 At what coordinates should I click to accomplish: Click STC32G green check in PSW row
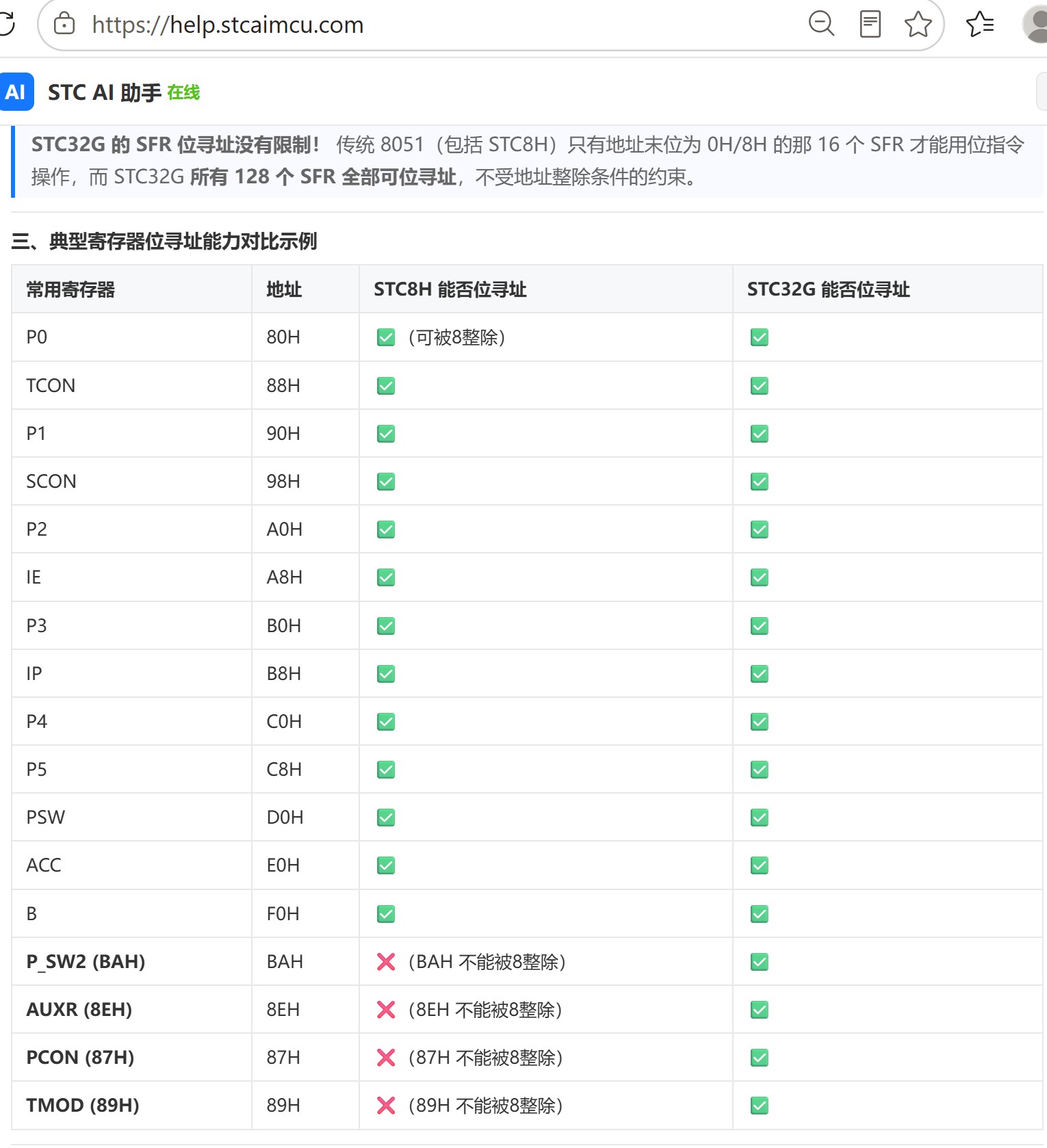[x=760, y=818]
